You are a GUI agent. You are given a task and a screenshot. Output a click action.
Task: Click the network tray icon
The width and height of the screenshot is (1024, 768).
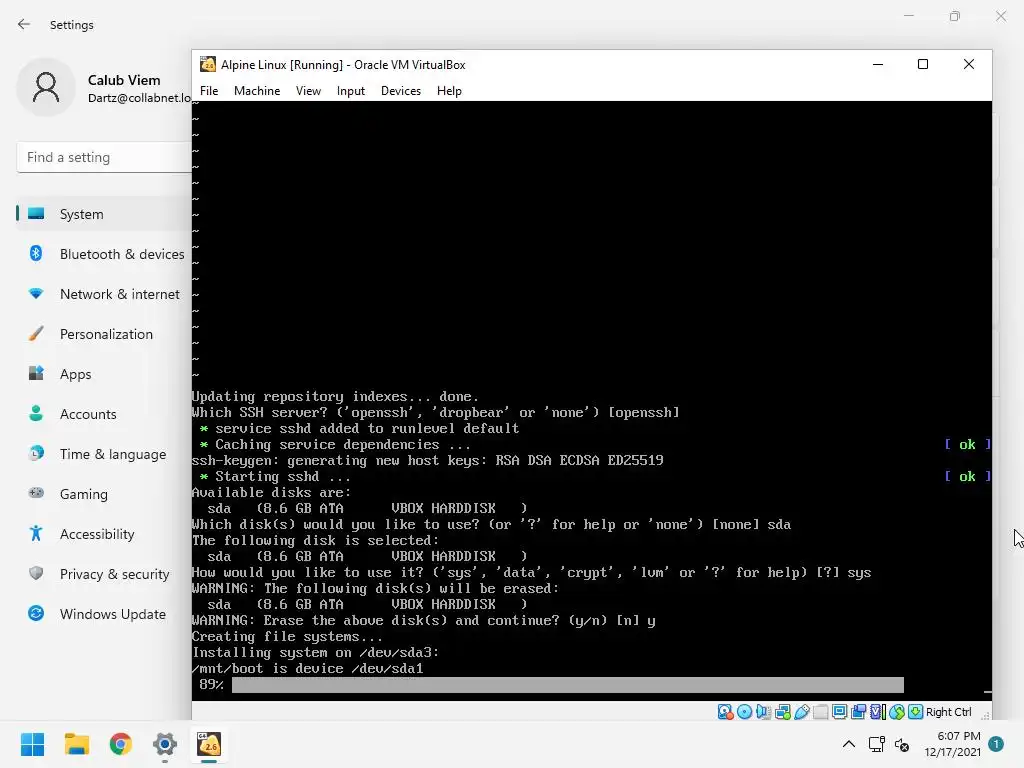coord(876,744)
